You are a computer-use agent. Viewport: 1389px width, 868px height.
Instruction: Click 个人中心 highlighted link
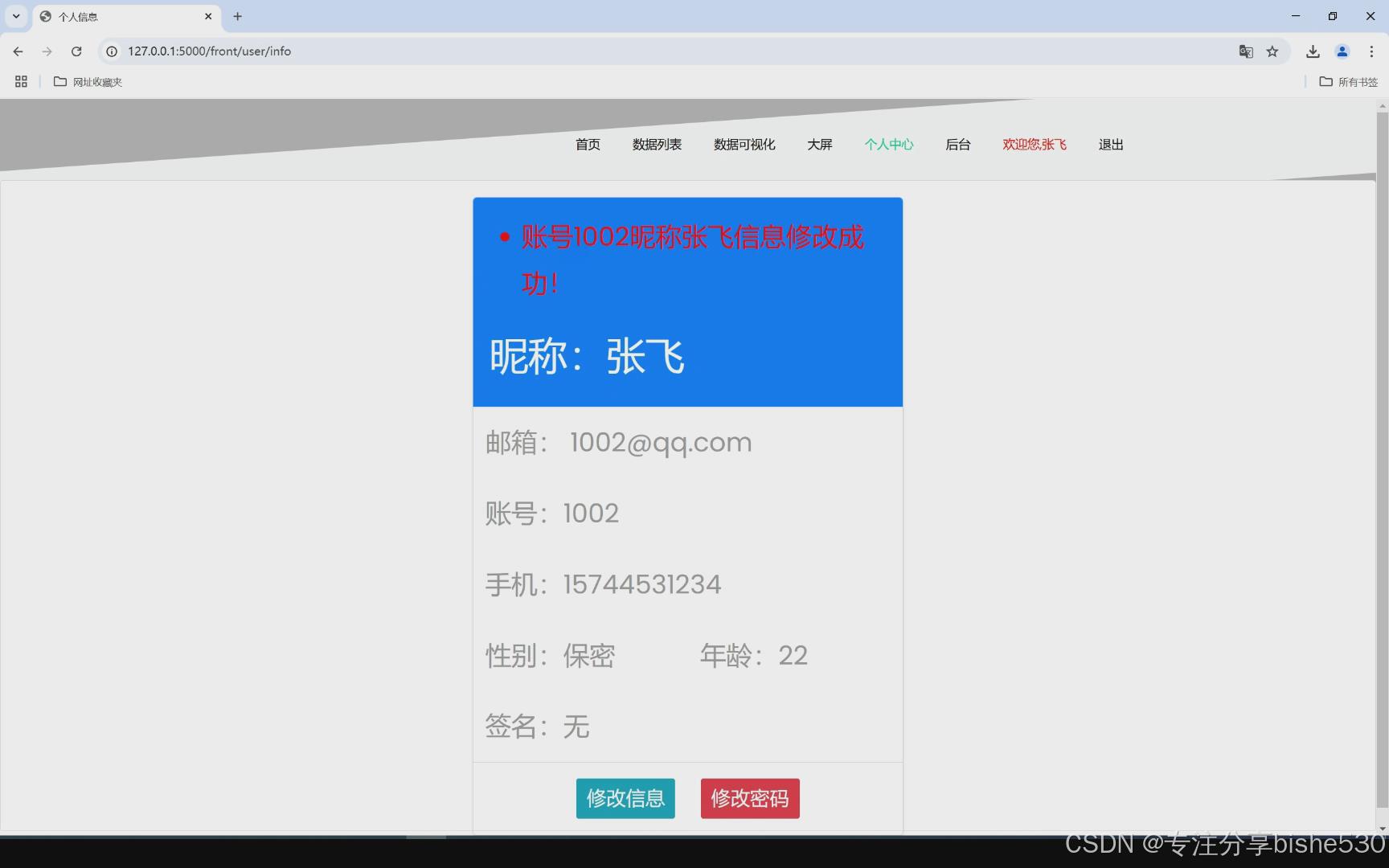tap(889, 145)
